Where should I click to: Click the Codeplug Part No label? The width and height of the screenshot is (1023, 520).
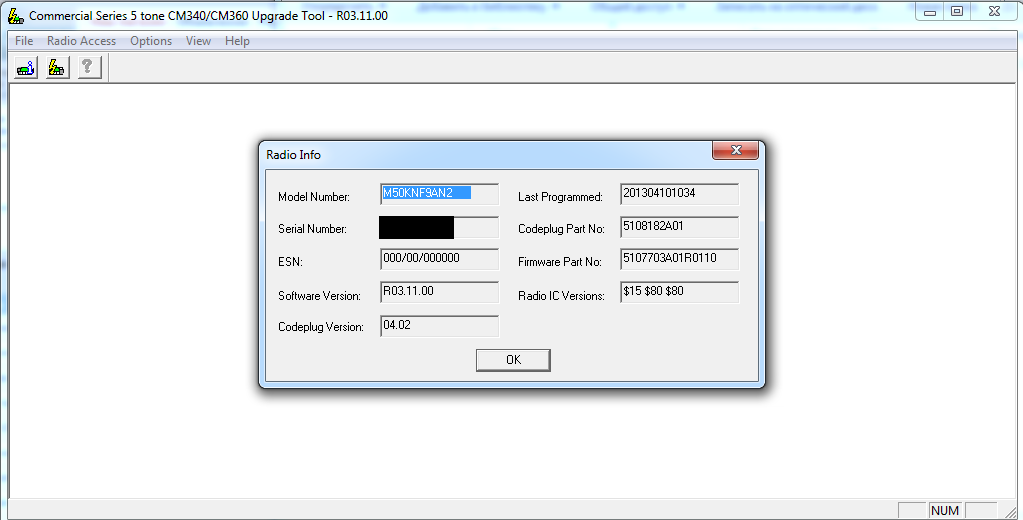coord(562,229)
